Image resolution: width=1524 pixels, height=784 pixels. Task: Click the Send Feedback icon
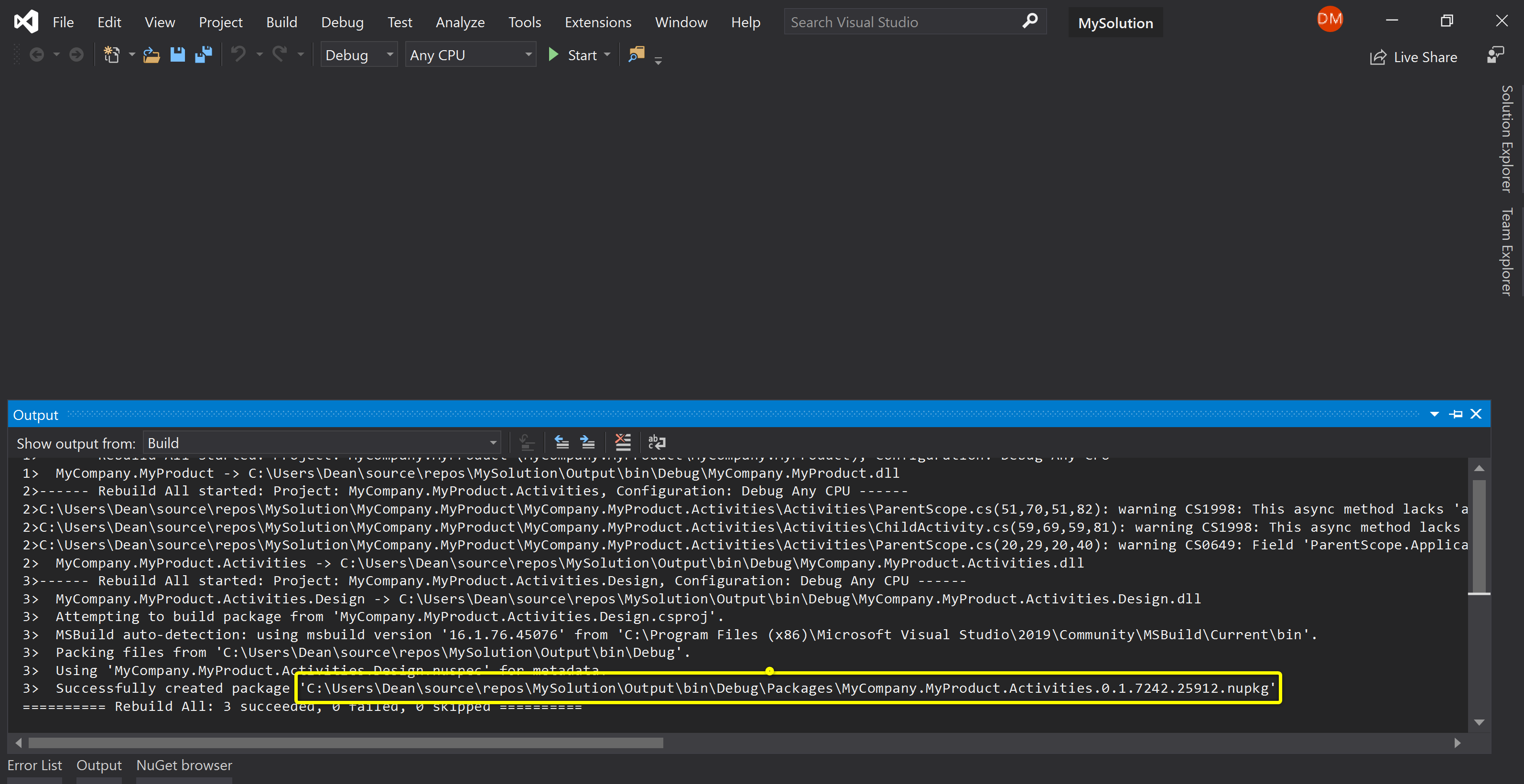pos(1495,55)
